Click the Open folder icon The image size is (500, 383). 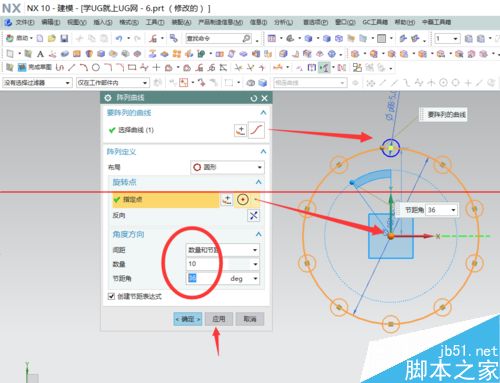(x=52, y=38)
